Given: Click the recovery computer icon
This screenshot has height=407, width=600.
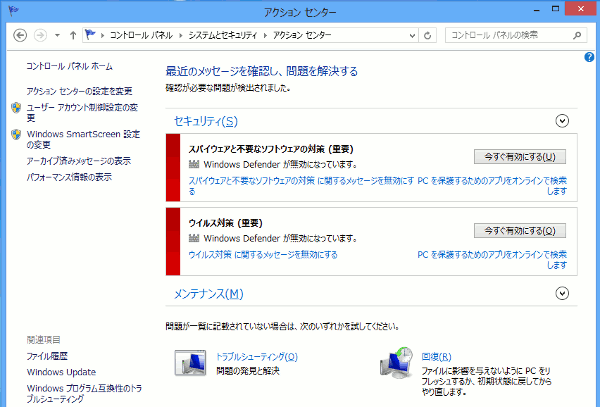Looking at the screenshot, I should click(396, 363).
